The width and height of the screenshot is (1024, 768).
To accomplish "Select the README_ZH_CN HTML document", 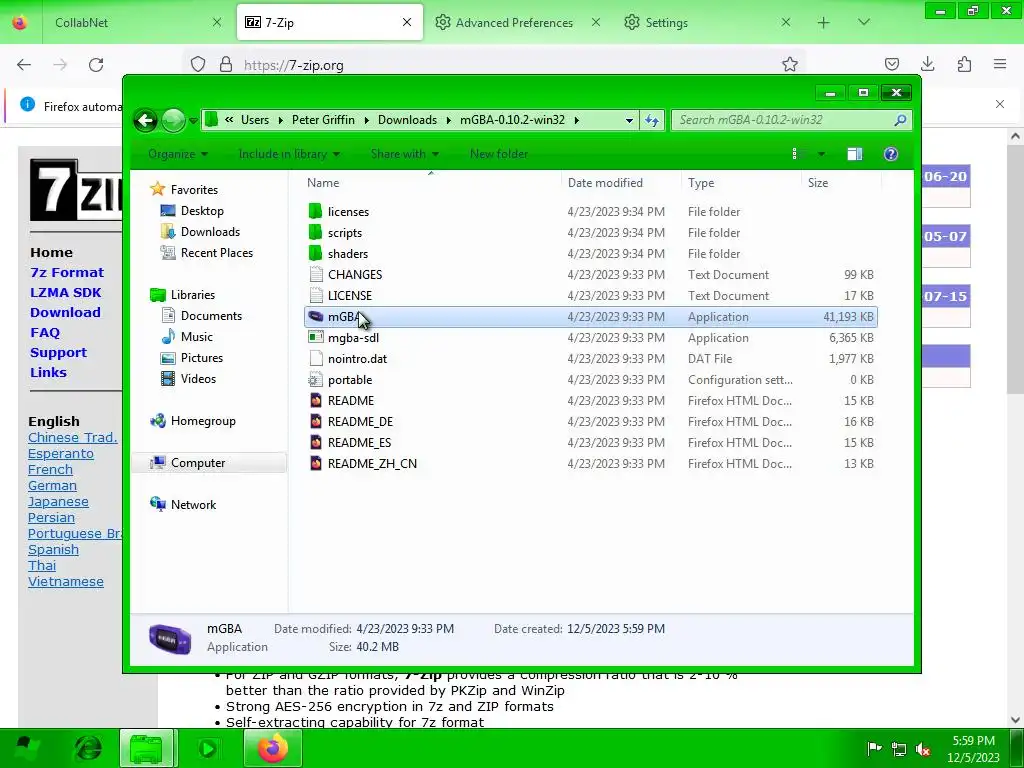I will pos(372,464).
